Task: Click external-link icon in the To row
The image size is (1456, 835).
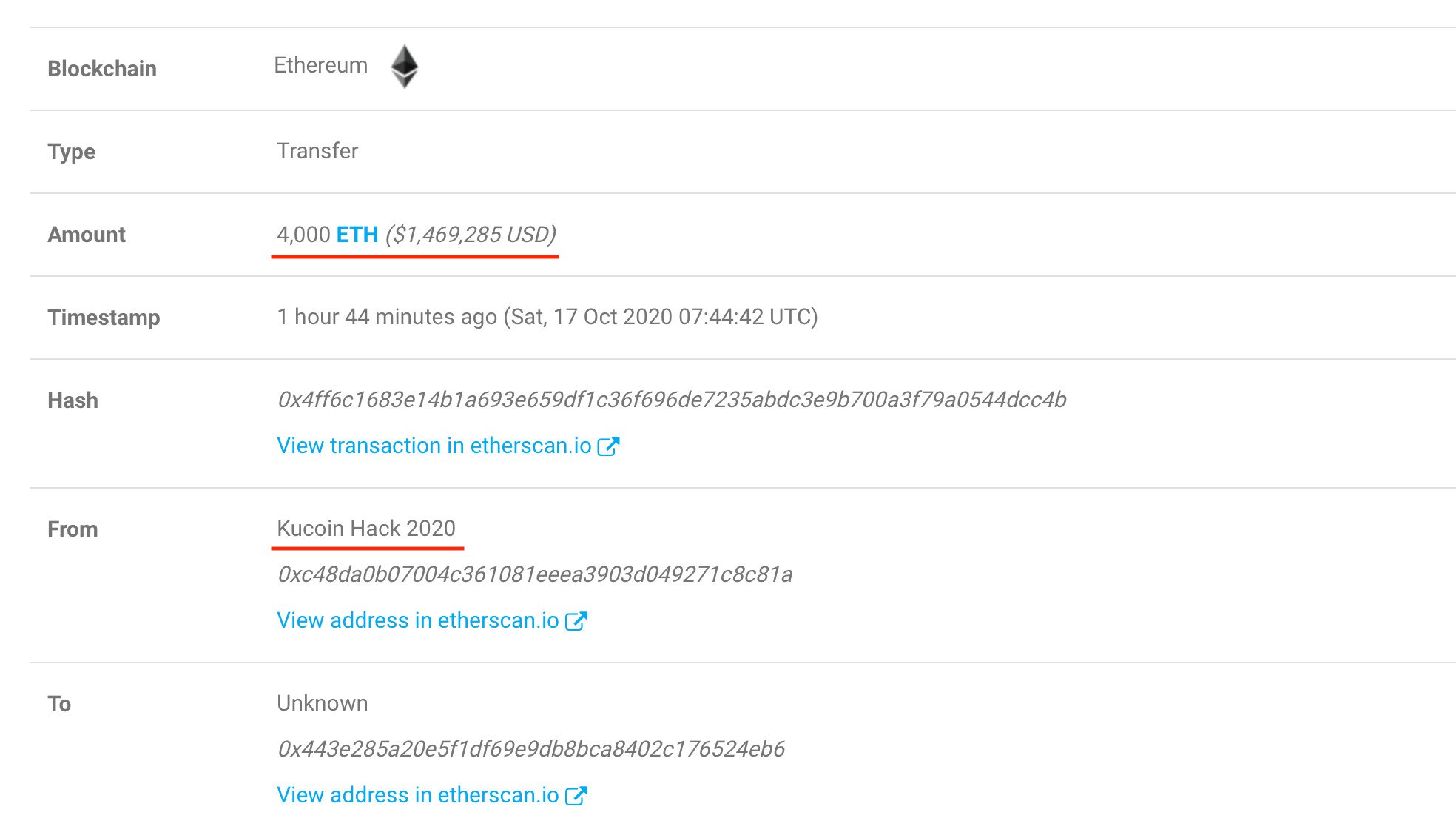Action: (x=576, y=796)
